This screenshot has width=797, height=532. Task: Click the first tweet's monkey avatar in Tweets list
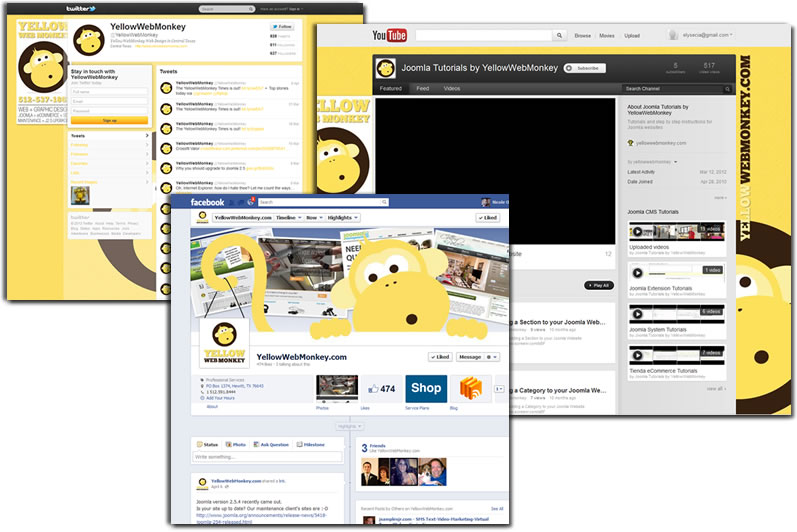166,88
